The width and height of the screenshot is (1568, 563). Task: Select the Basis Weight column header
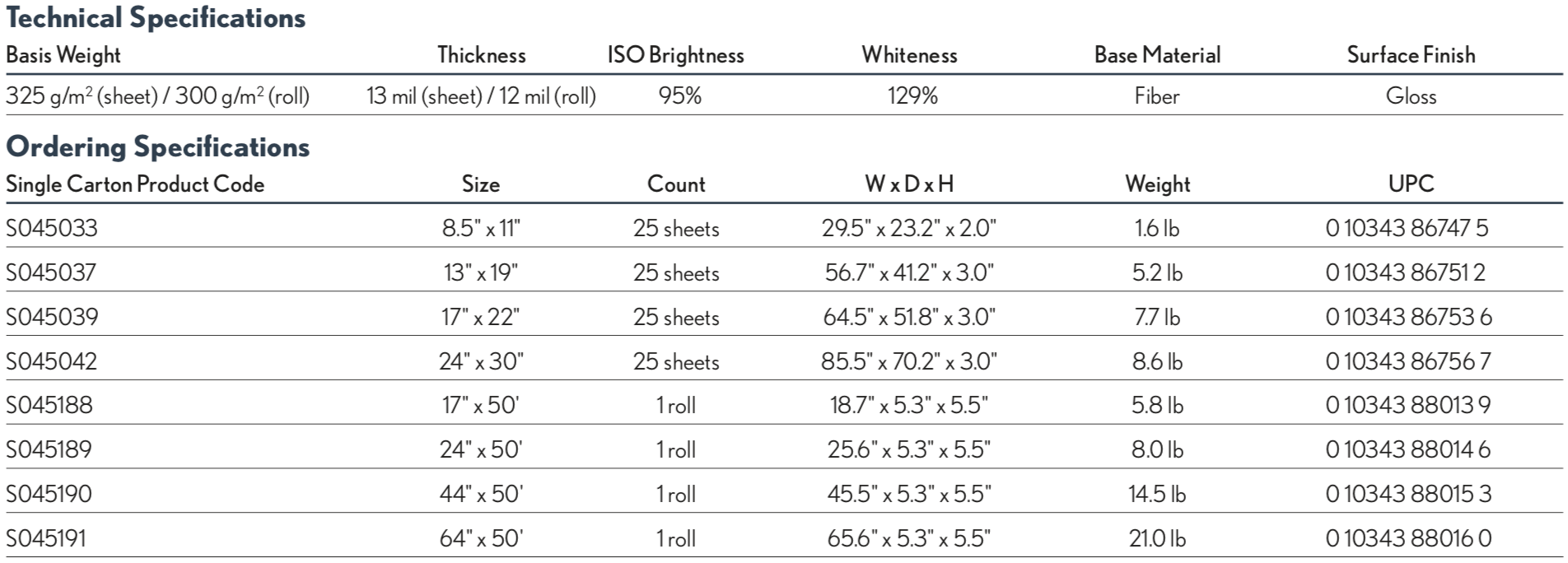tap(63, 55)
